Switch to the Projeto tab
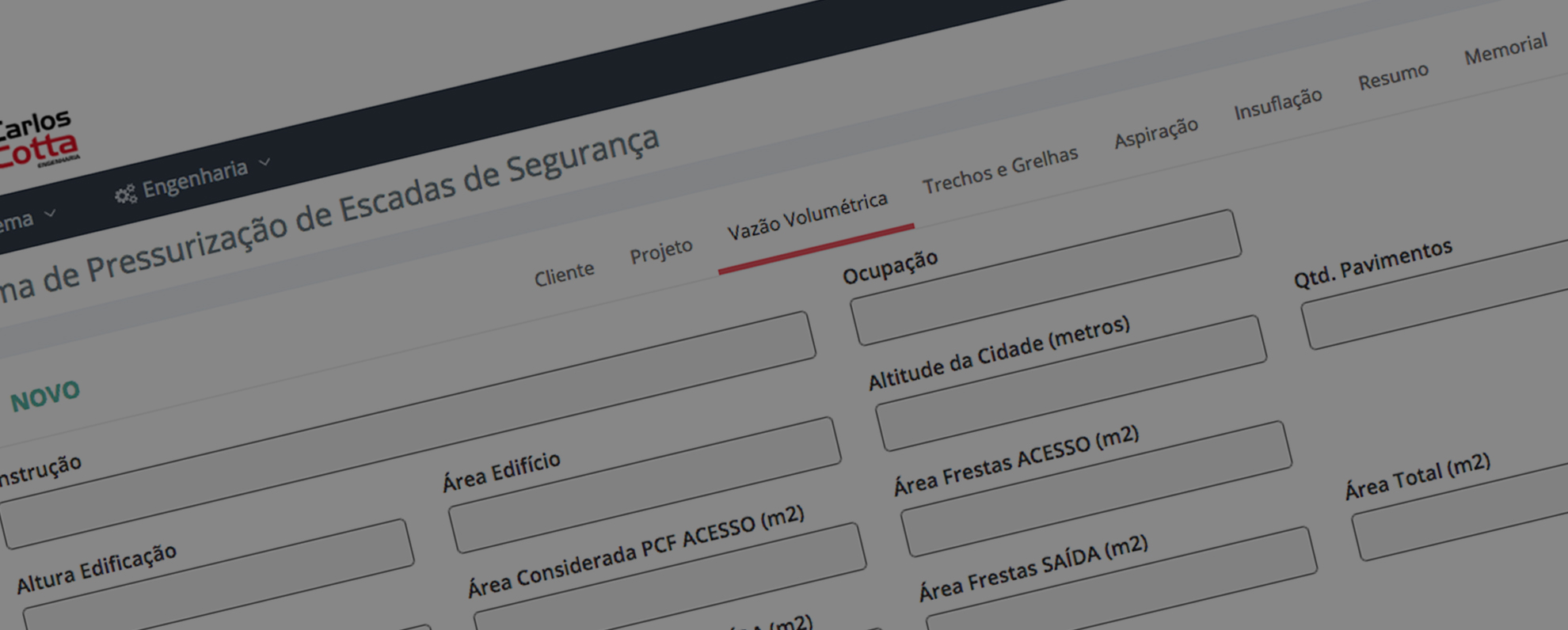Screen dimensions: 1568x630 661,252
